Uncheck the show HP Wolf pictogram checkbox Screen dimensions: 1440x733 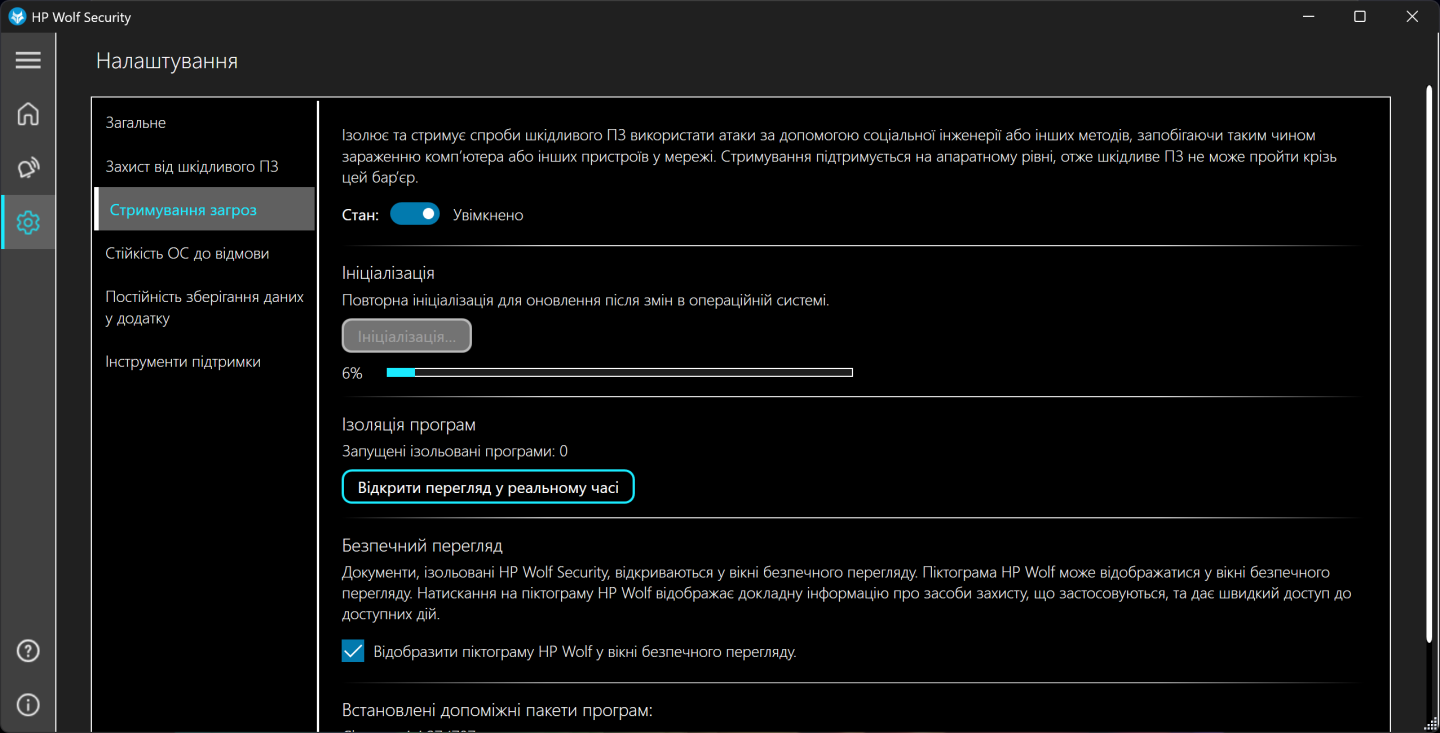[353, 652]
